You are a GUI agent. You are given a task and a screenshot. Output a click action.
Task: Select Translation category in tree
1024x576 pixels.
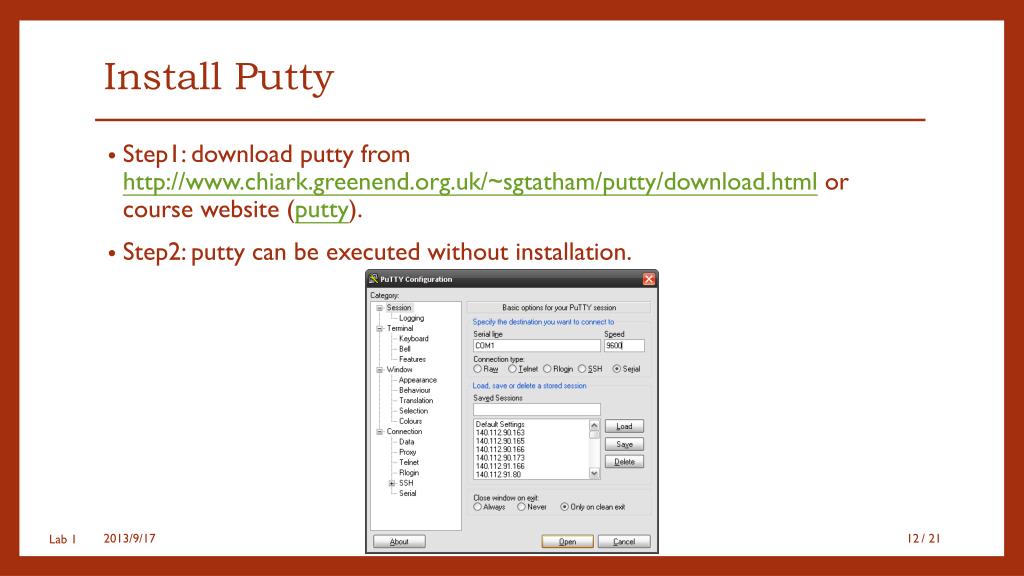[416, 400]
